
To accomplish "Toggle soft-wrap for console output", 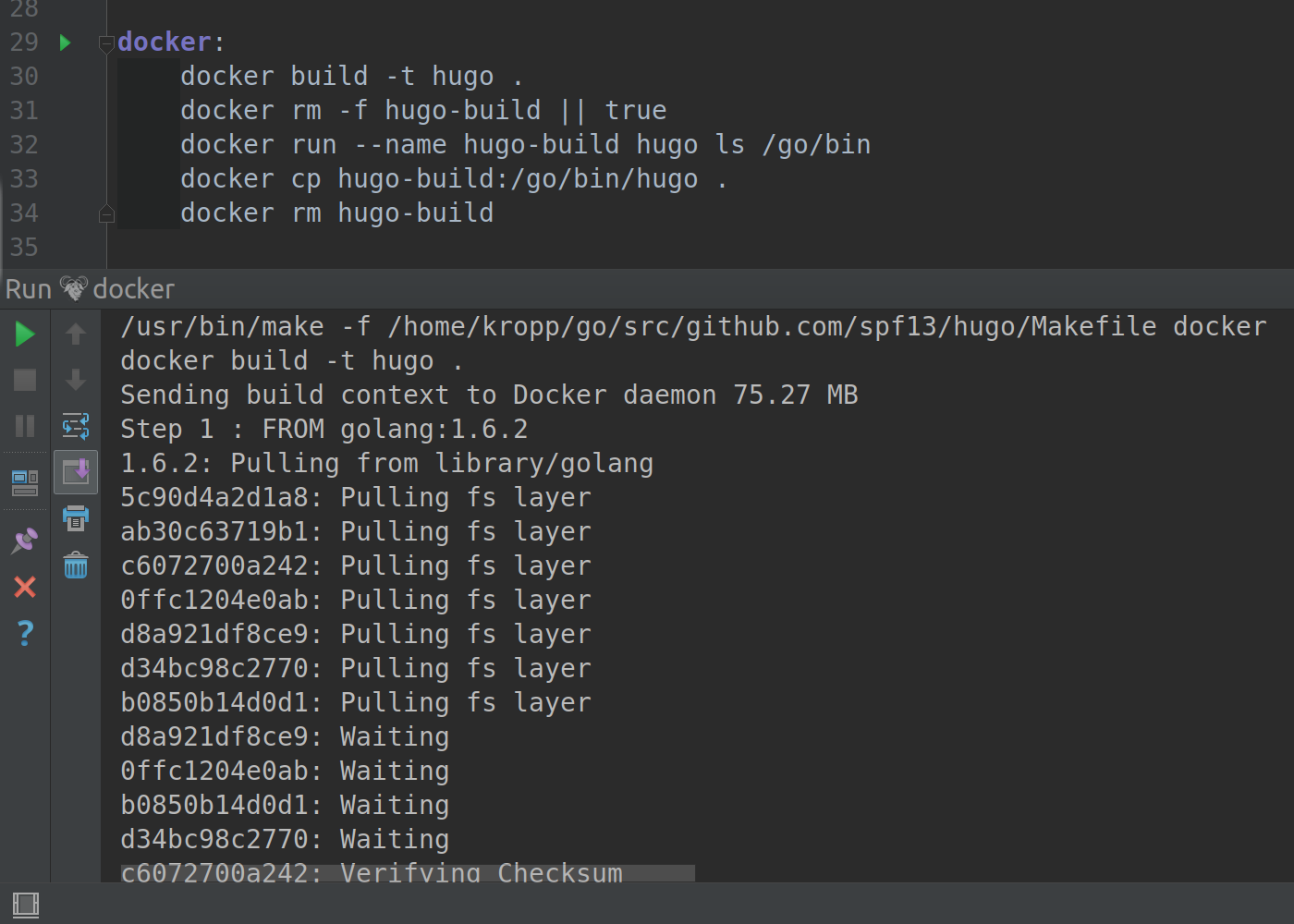I will [76, 426].
